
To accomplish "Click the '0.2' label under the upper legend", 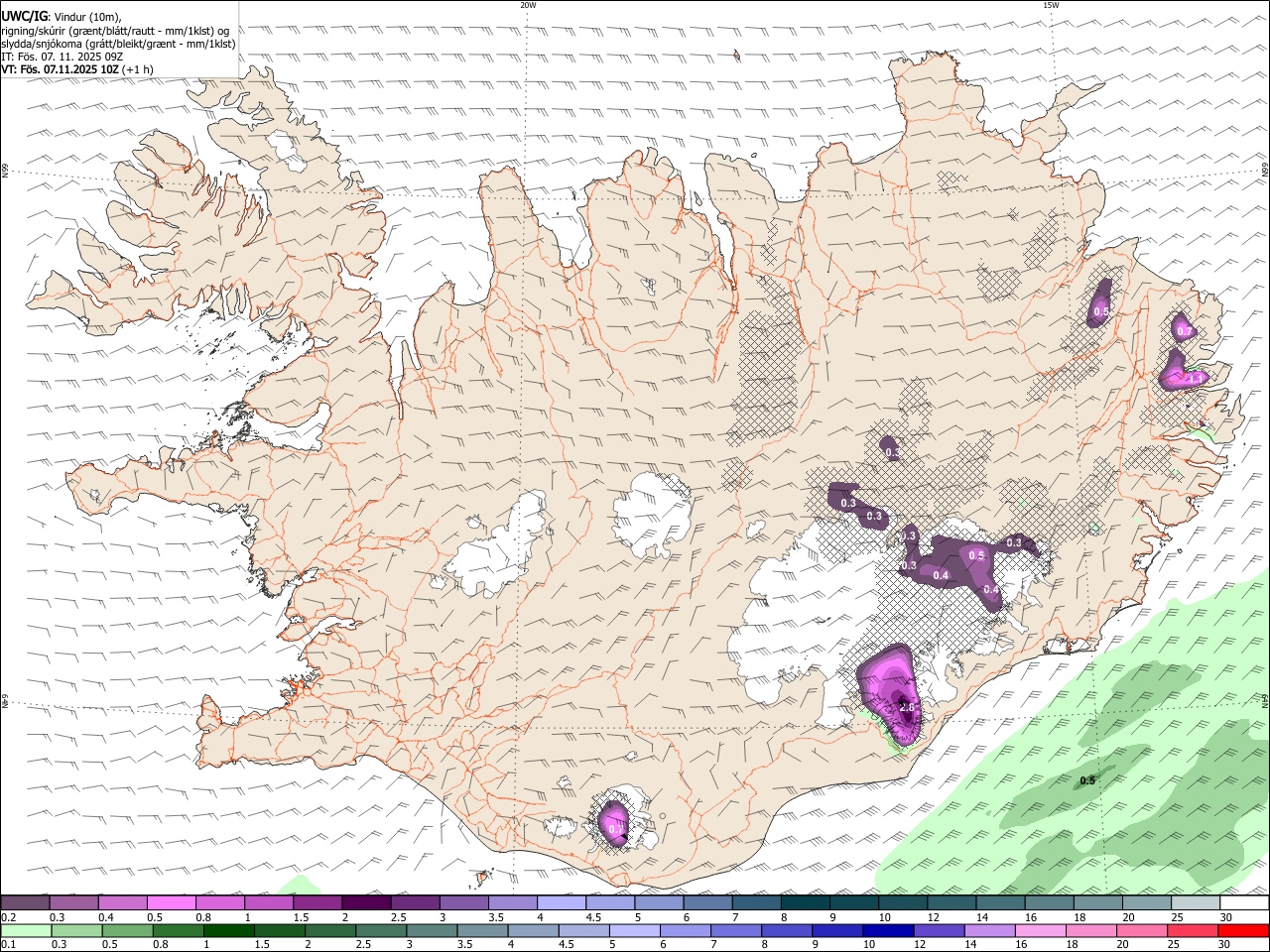I will coord(9,917).
